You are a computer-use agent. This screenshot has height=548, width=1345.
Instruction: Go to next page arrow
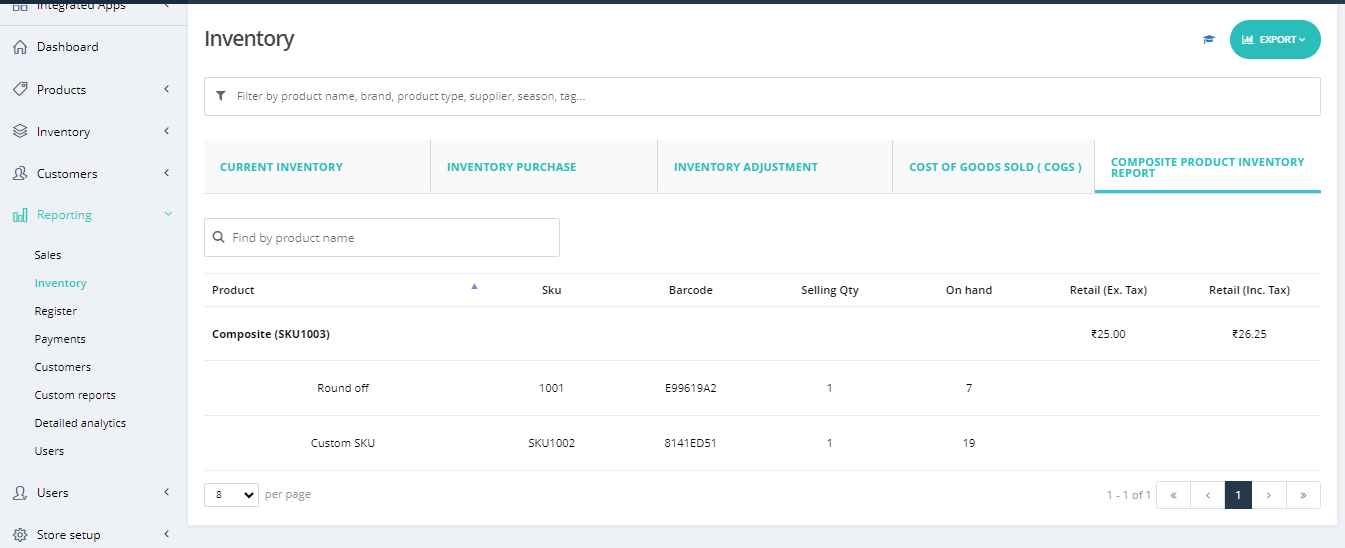pos(1269,495)
